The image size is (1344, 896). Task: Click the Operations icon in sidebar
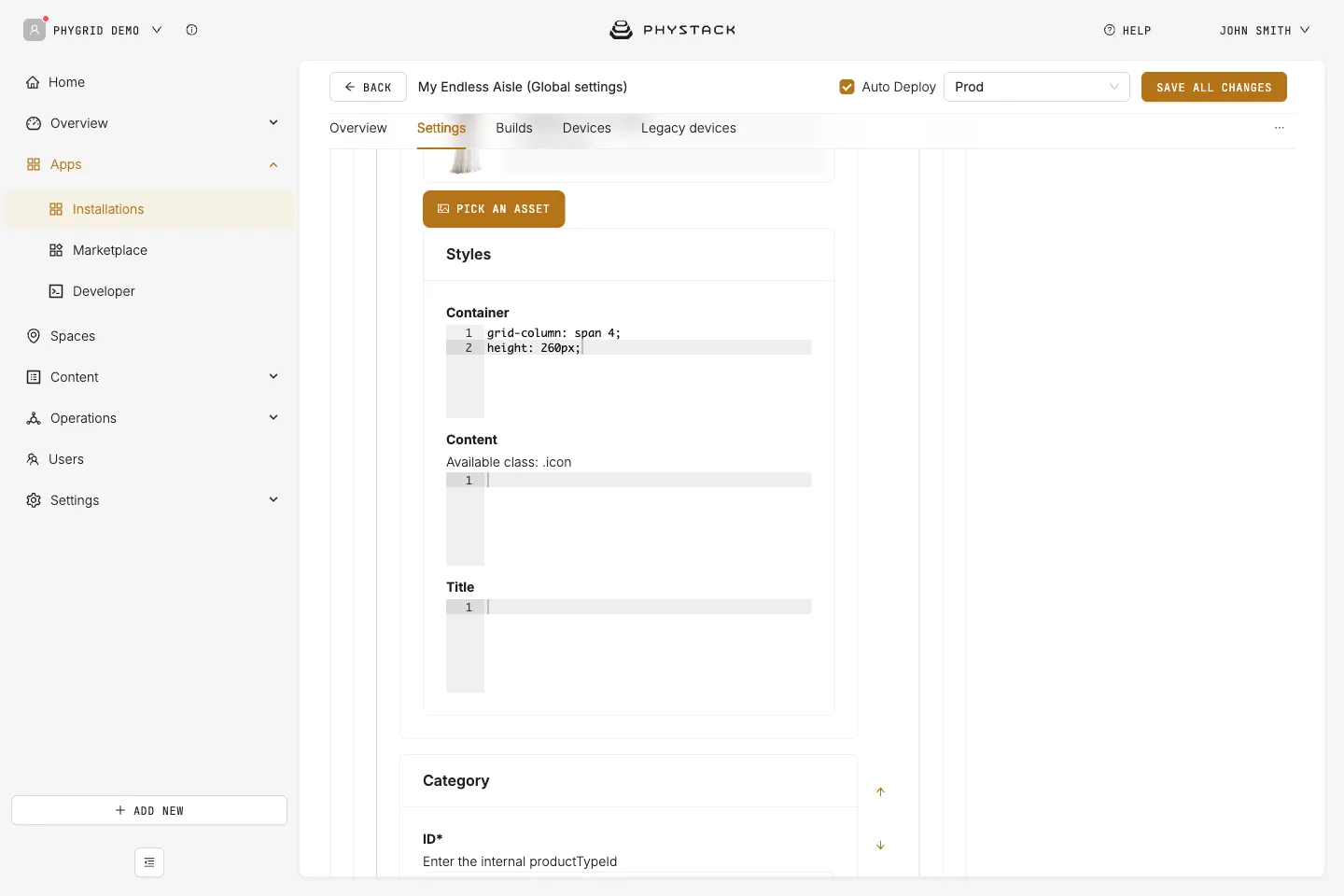34,418
